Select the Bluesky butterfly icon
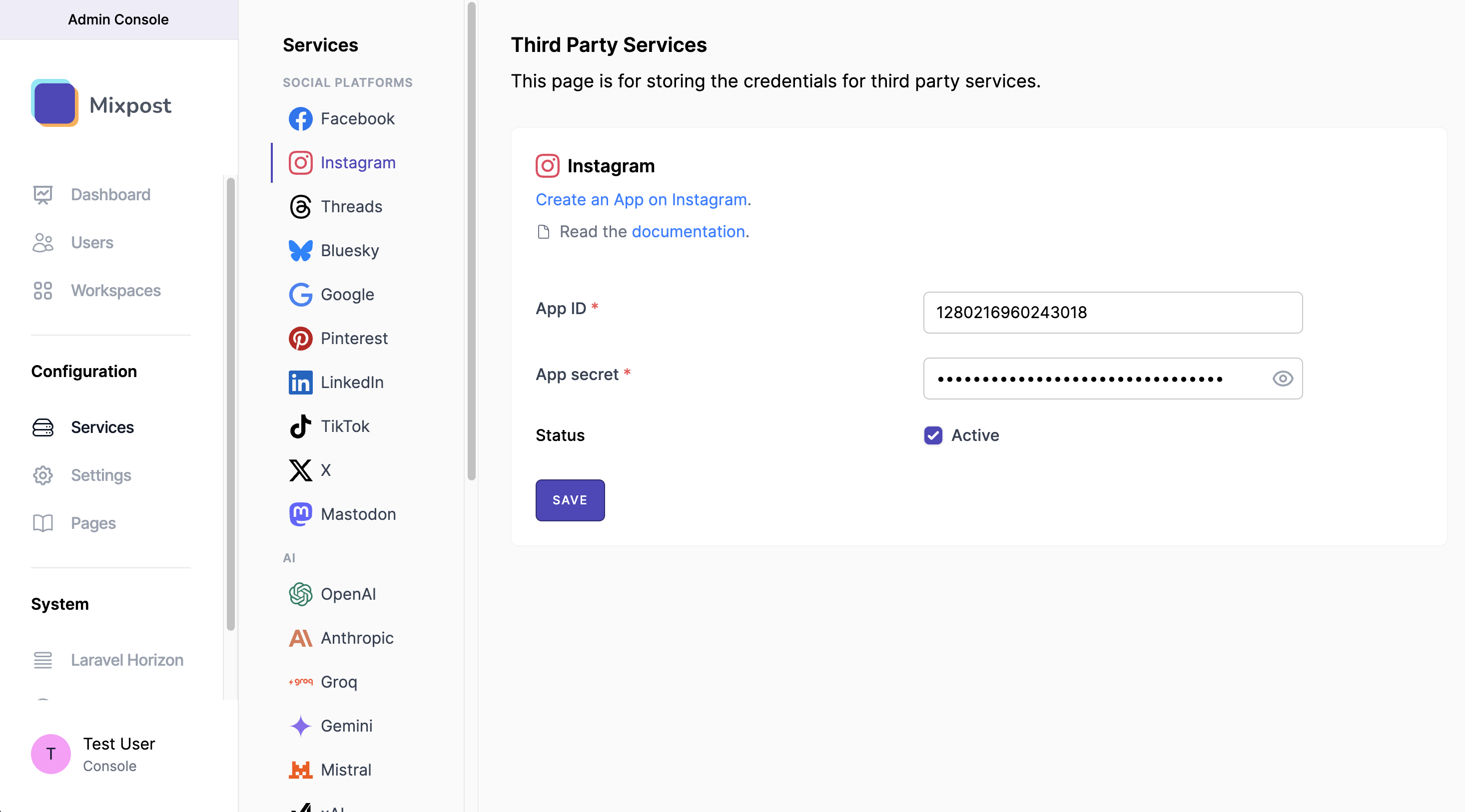The image size is (1465, 812). [300, 251]
